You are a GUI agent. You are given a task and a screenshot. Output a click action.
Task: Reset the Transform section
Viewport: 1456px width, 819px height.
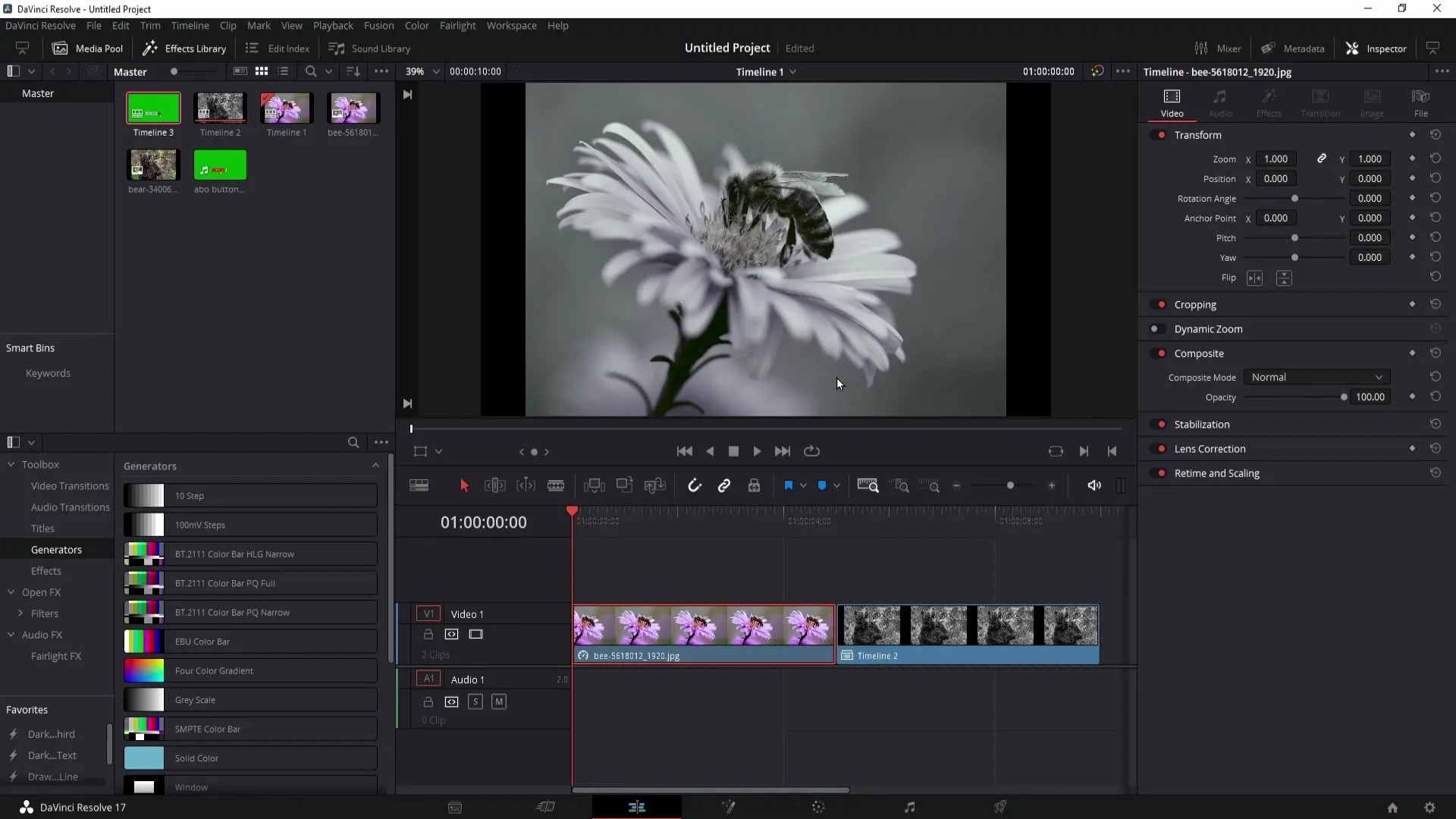1436,134
